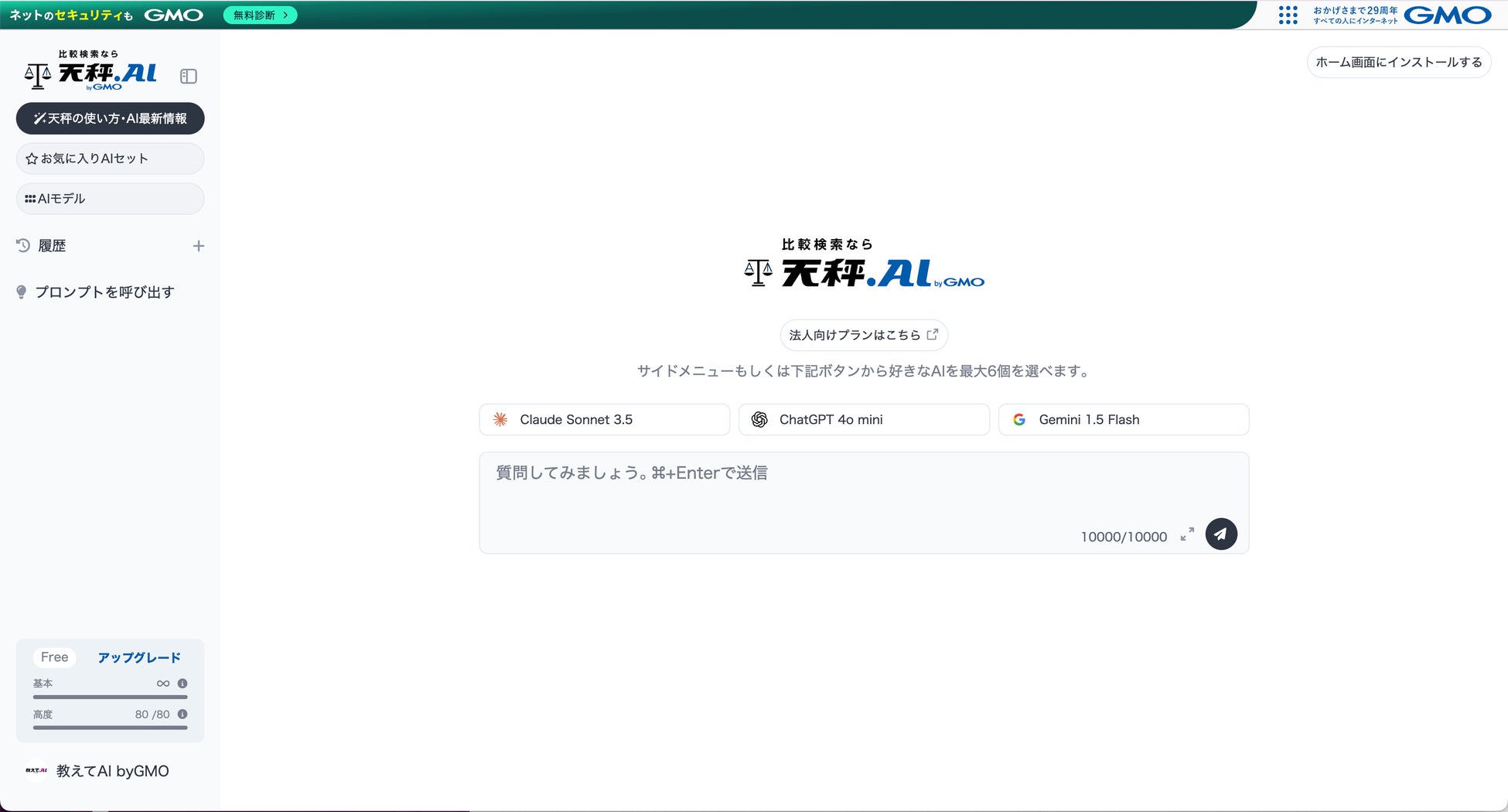Image resolution: width=1508 pixels, height=812 pixels.
Task: Show info for the 高度 usage quota
Action: (183, 715)
